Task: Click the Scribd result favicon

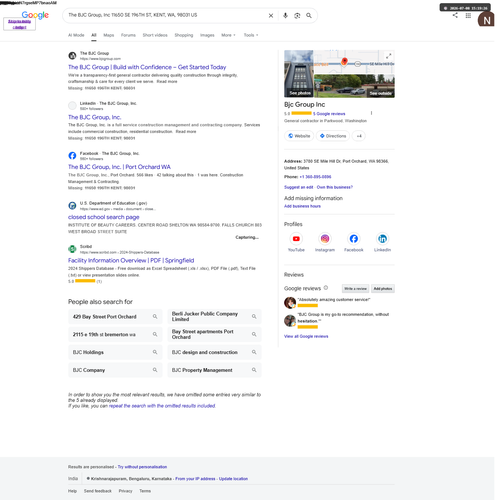Action: click(x=72, y=249)
